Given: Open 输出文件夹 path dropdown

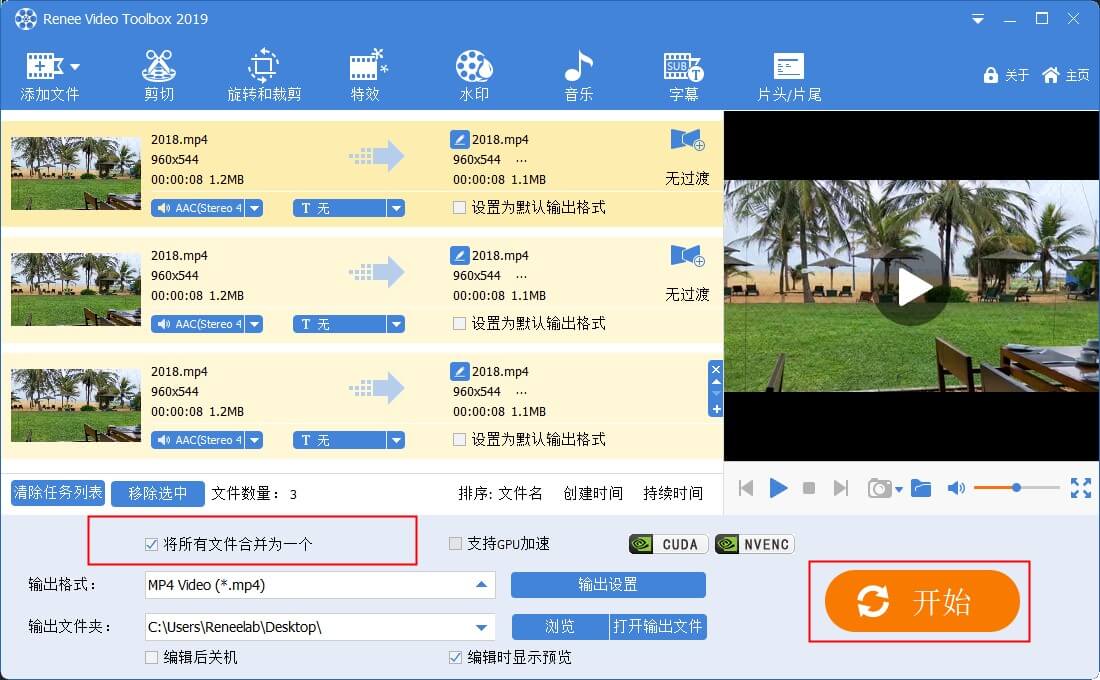Looking at the screenshot, I should coord(481,627).
